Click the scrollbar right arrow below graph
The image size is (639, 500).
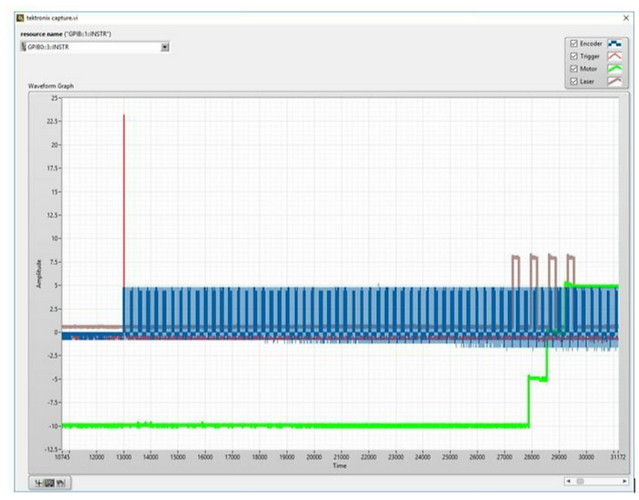coord(625,481)
